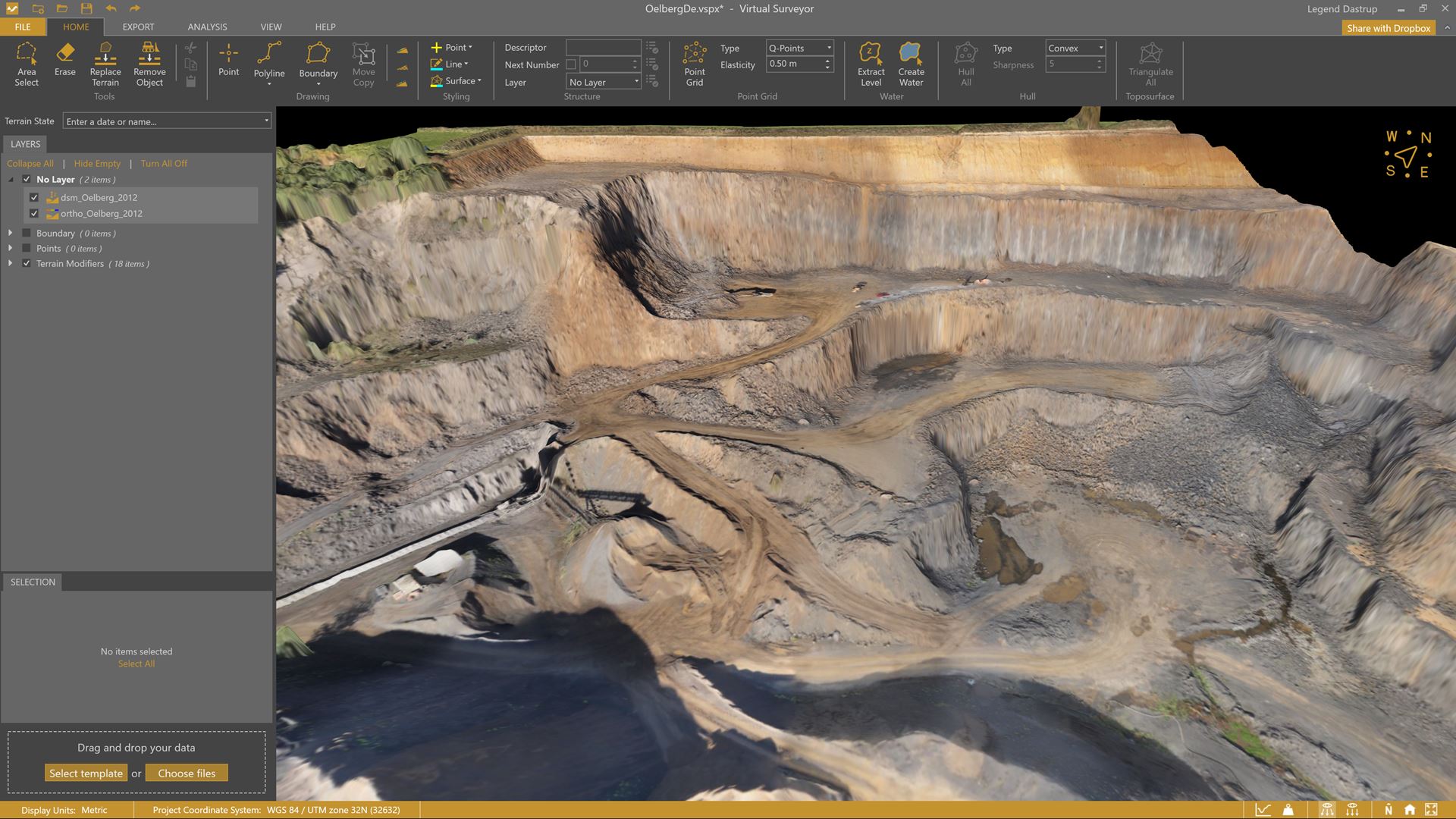1456x819 pixels.
Task: Select the Polyline drawing tool
Action: [269, 61]
